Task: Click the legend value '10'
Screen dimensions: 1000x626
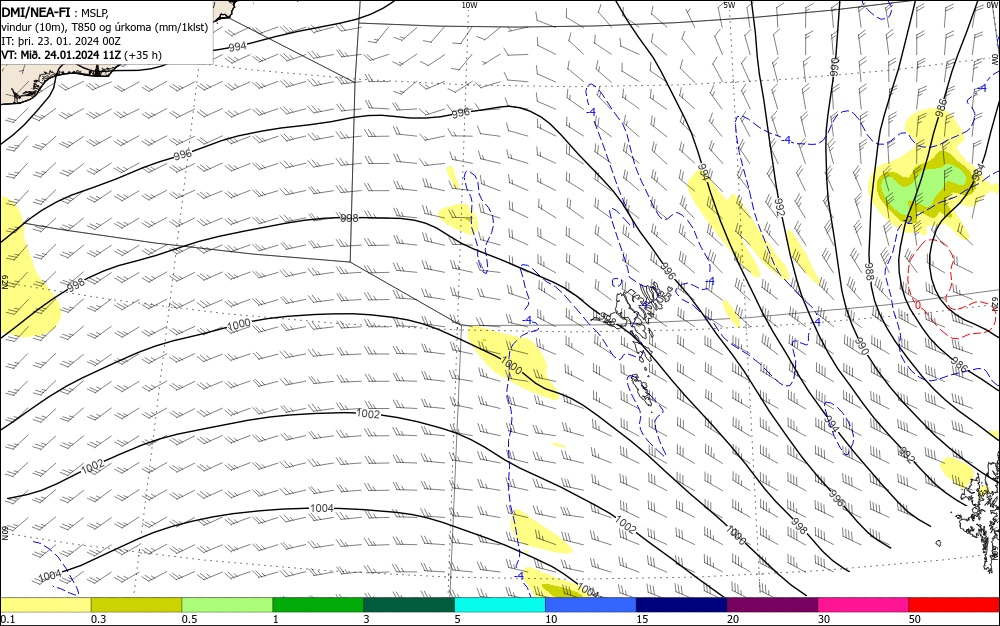Action: coord(551,619)
